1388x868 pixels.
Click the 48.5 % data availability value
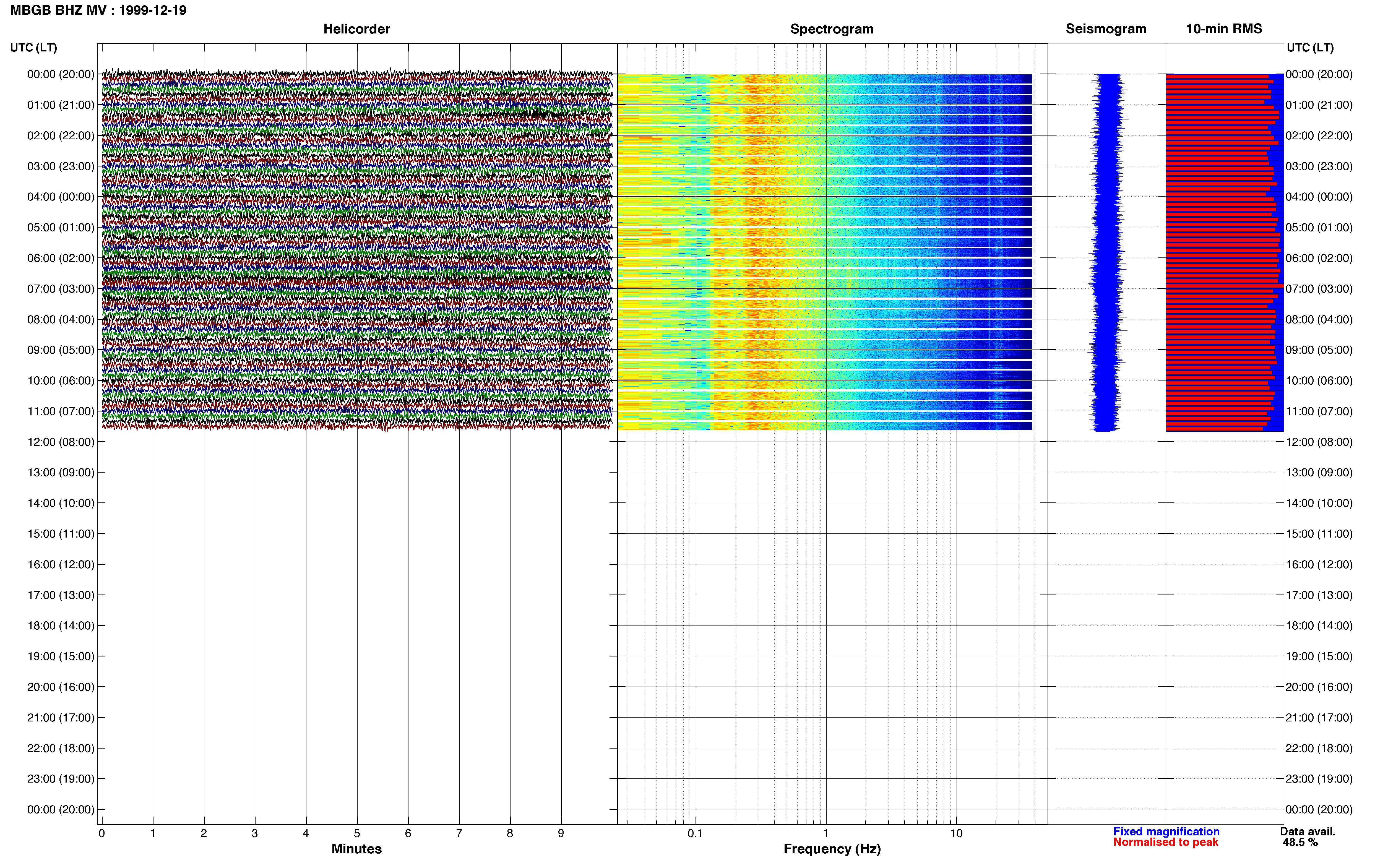(x=1300, y=842)
